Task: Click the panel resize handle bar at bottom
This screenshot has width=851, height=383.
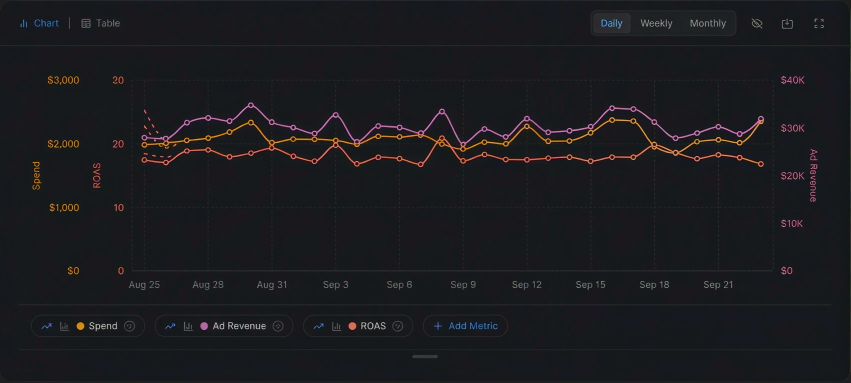Action: click(x=425, y=356)
